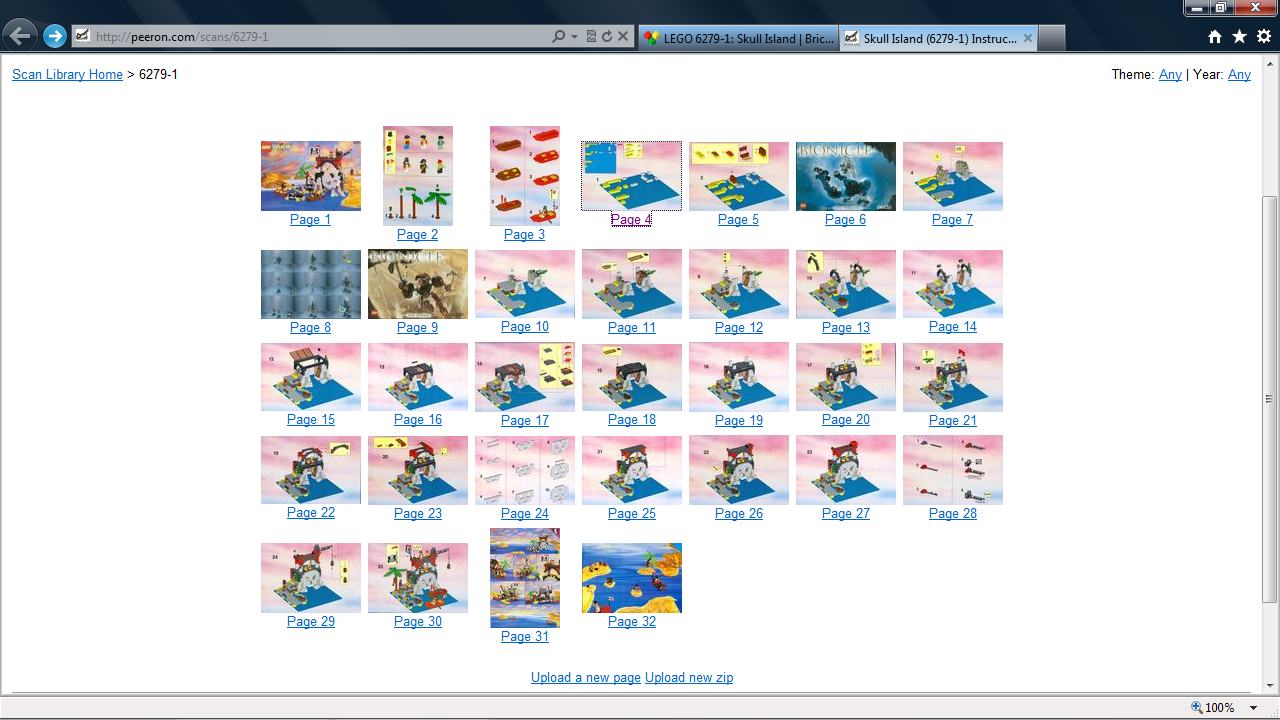Open the Page 24 parts diagram thumbnail

[x=525, y=470]
